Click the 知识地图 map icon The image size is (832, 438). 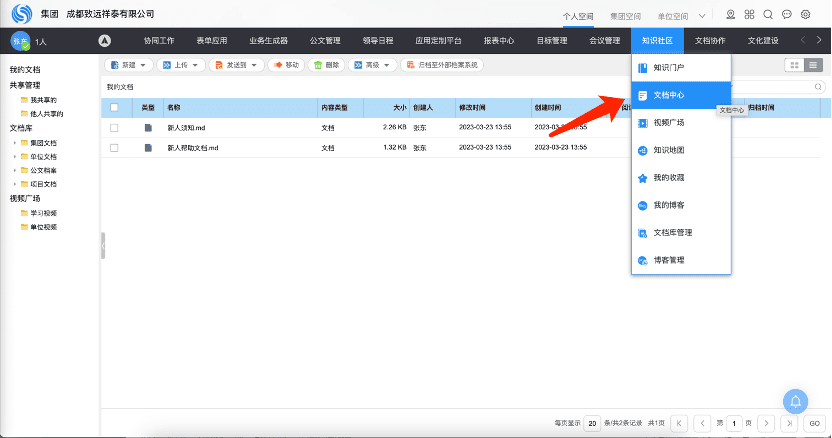click(x=643, y=151)
